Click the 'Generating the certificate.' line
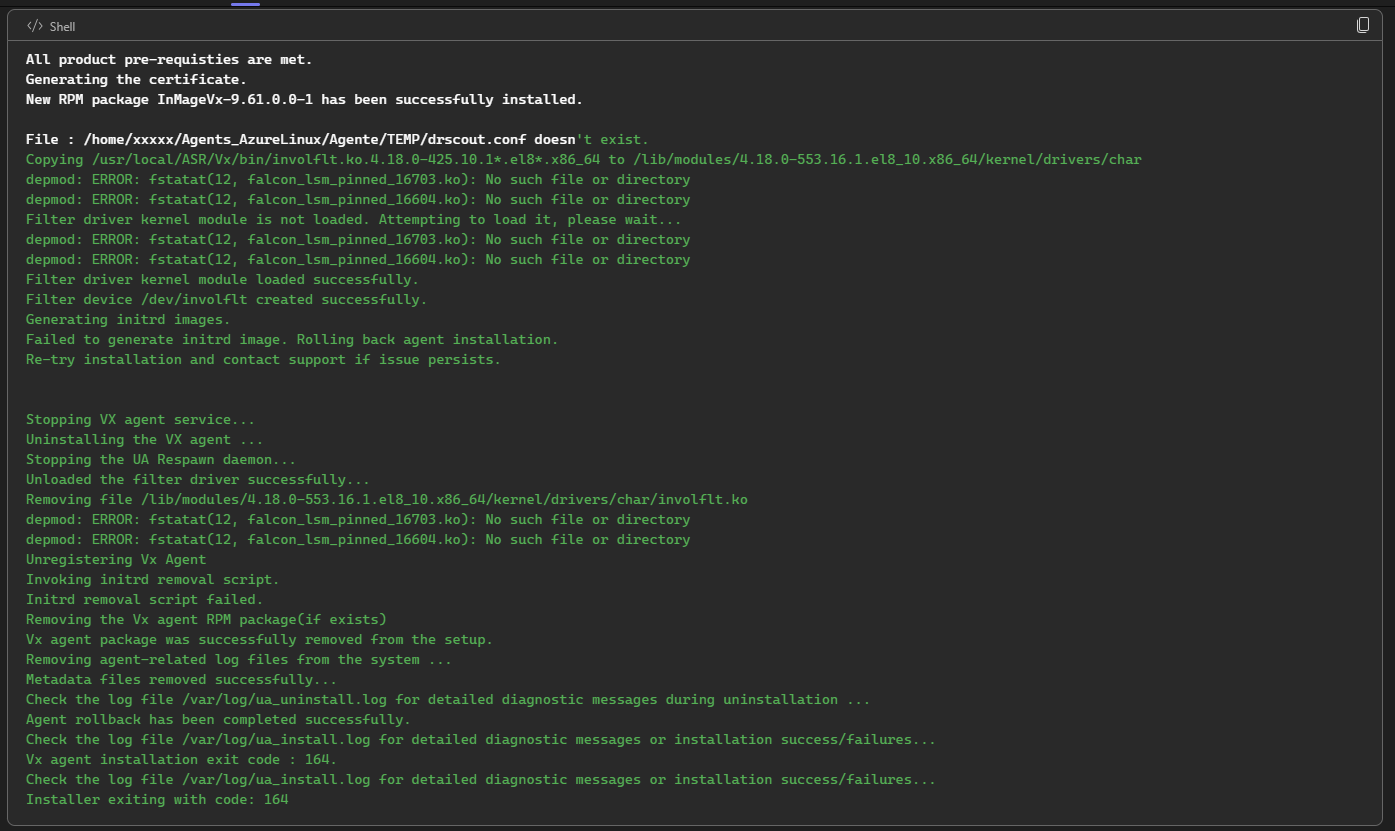The image size is (1395, 831). [x=136, y=80]
